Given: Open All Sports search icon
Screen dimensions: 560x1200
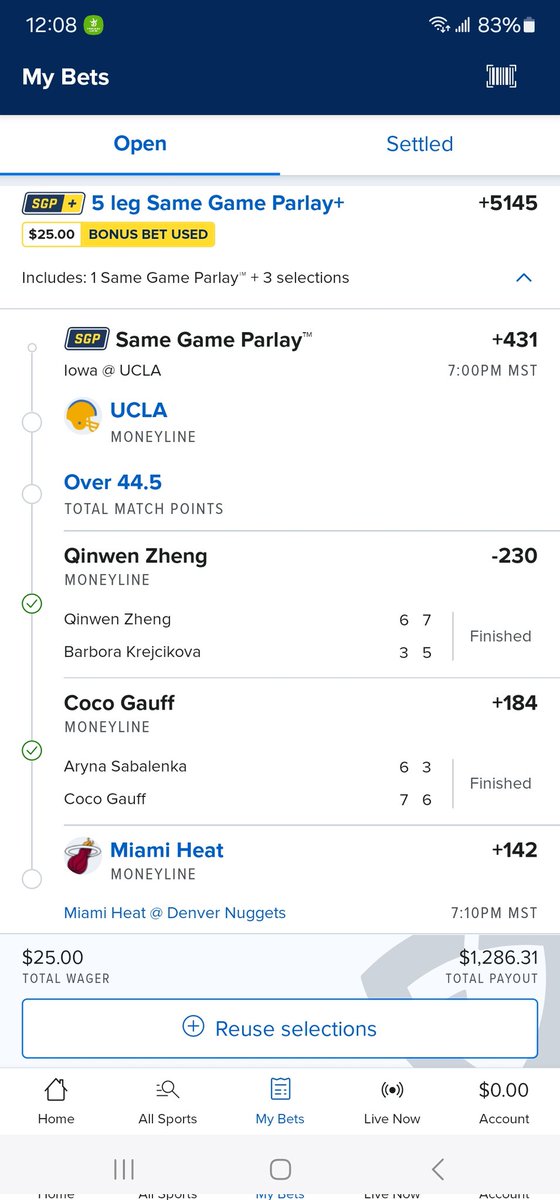Looking at the screenshot, I should (168, 1089).
